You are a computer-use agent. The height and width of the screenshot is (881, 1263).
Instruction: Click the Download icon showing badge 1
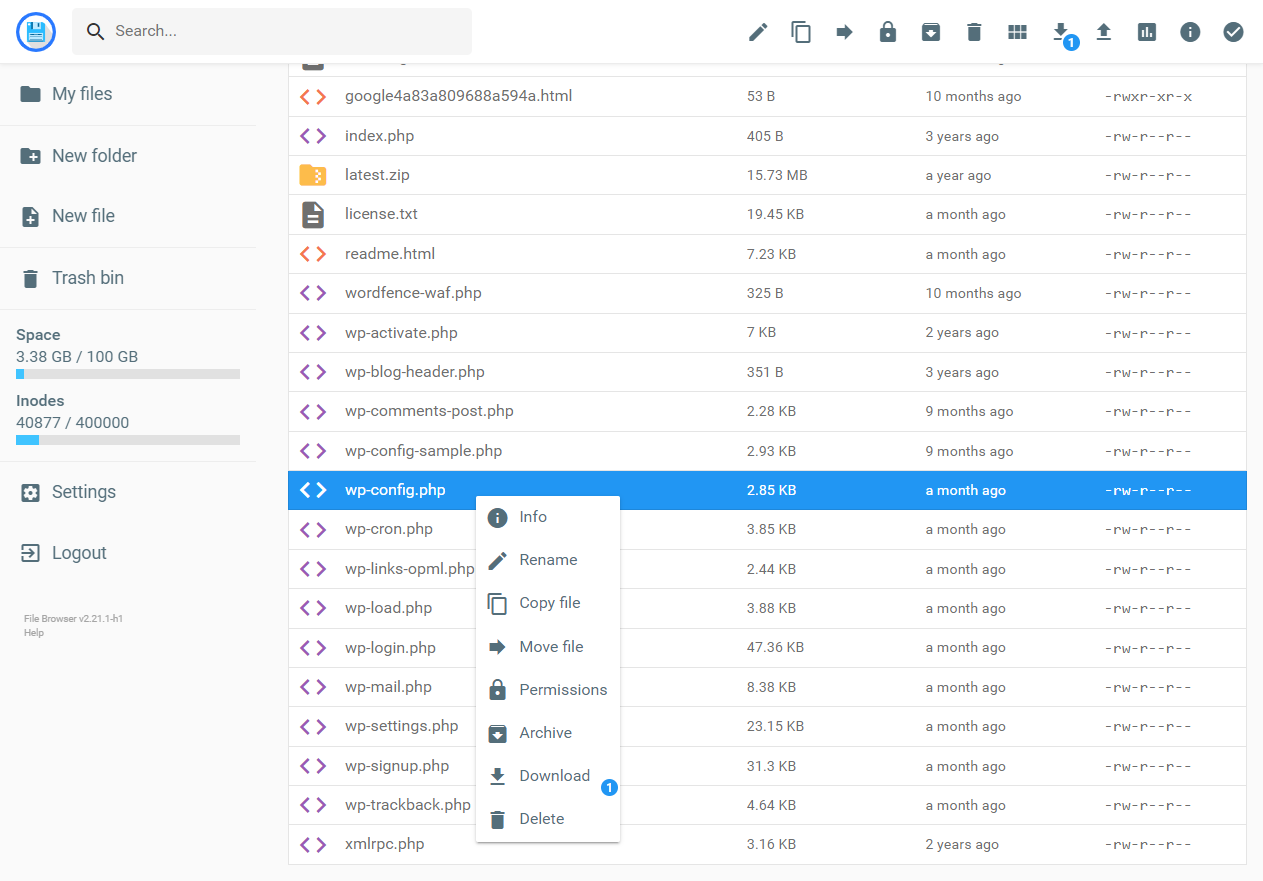pyautogui.click(x=1060, y=31)
